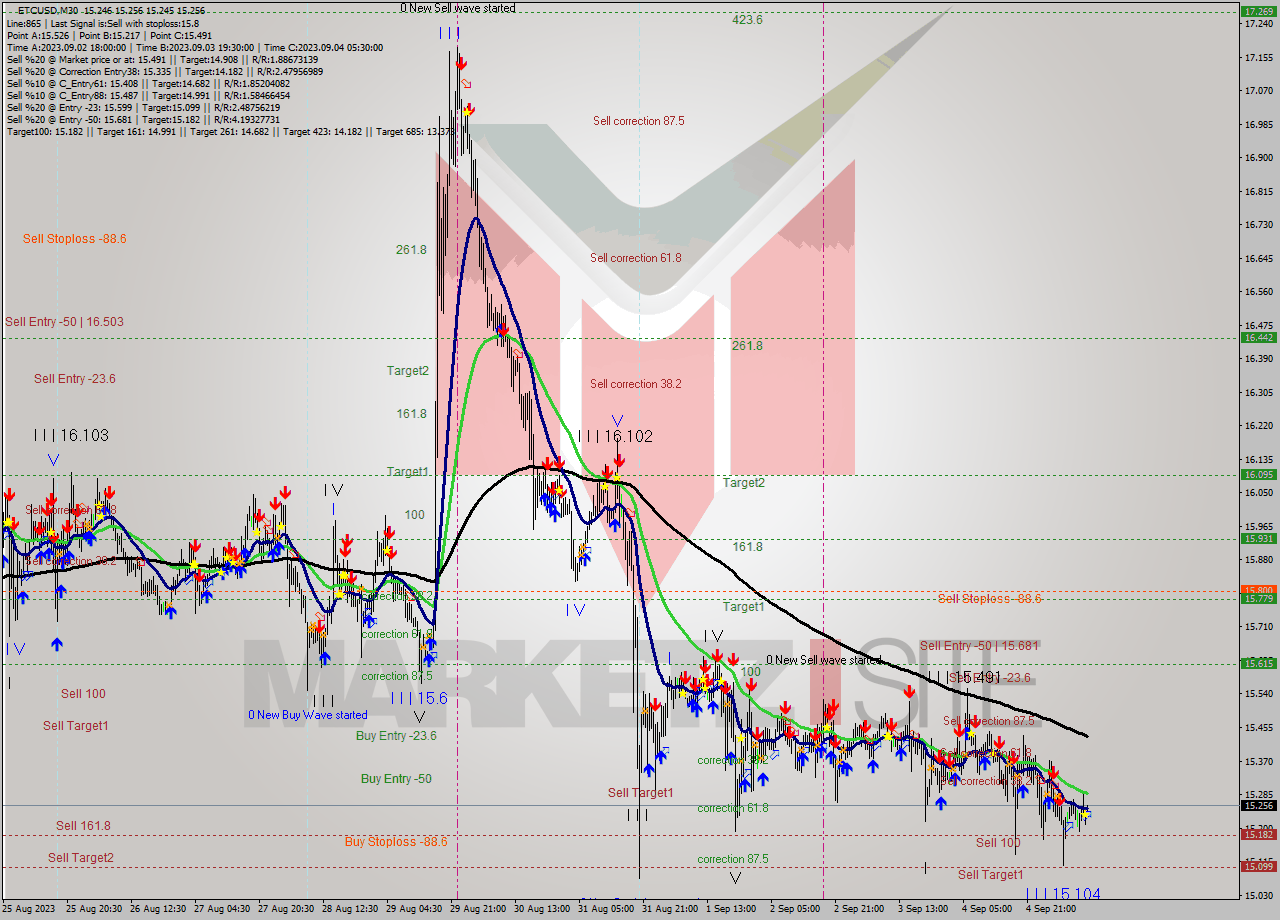Click the 'Sell 161.8' label
1280x920 pixels.
click(83, 825)
